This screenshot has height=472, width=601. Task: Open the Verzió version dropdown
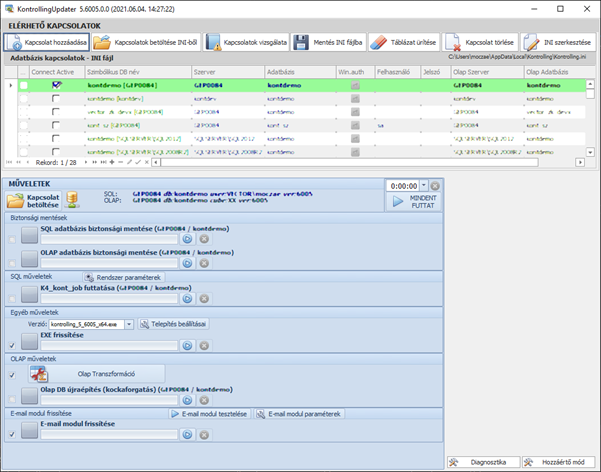point(130,325)
